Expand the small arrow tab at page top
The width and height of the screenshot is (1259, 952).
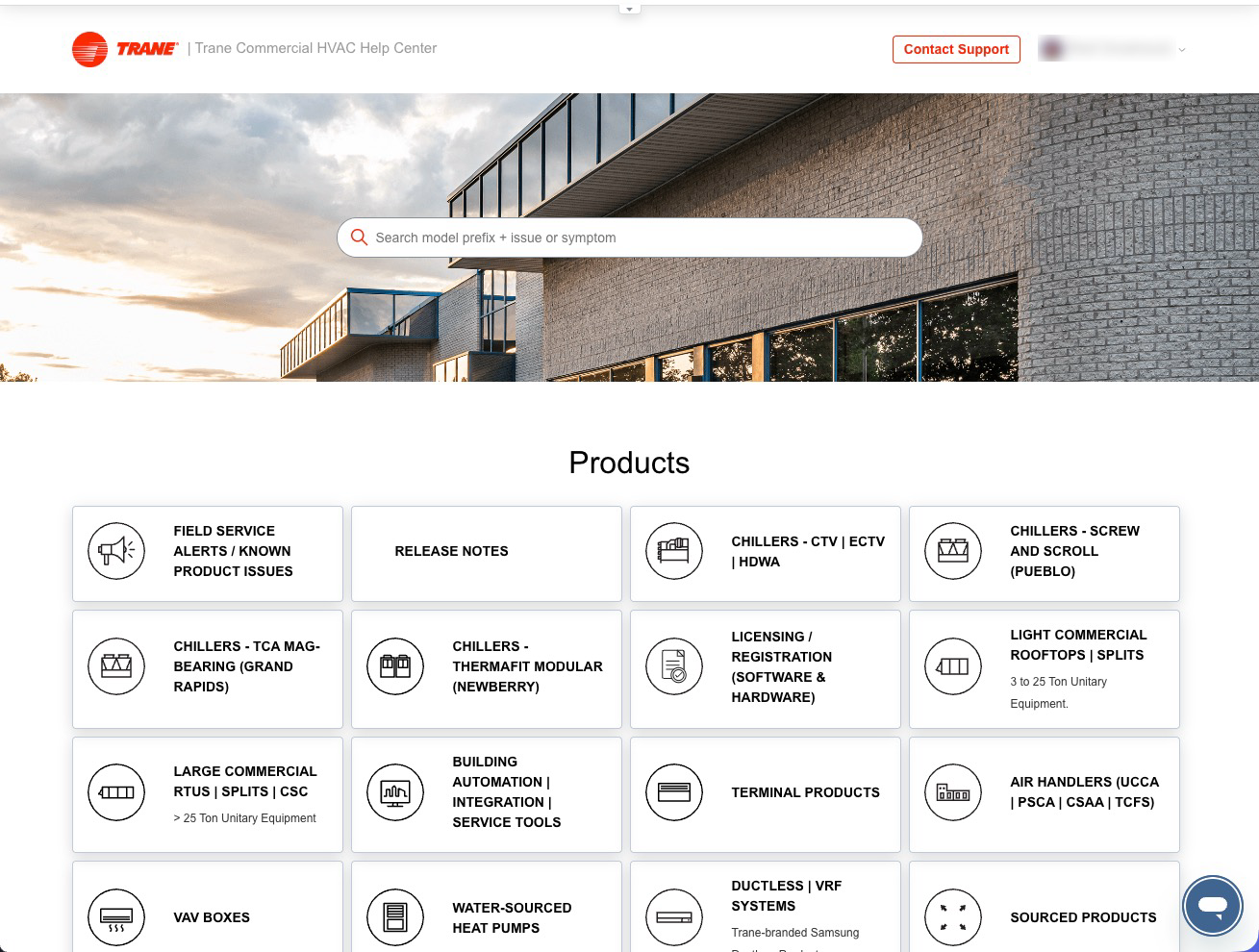[630, 9]
